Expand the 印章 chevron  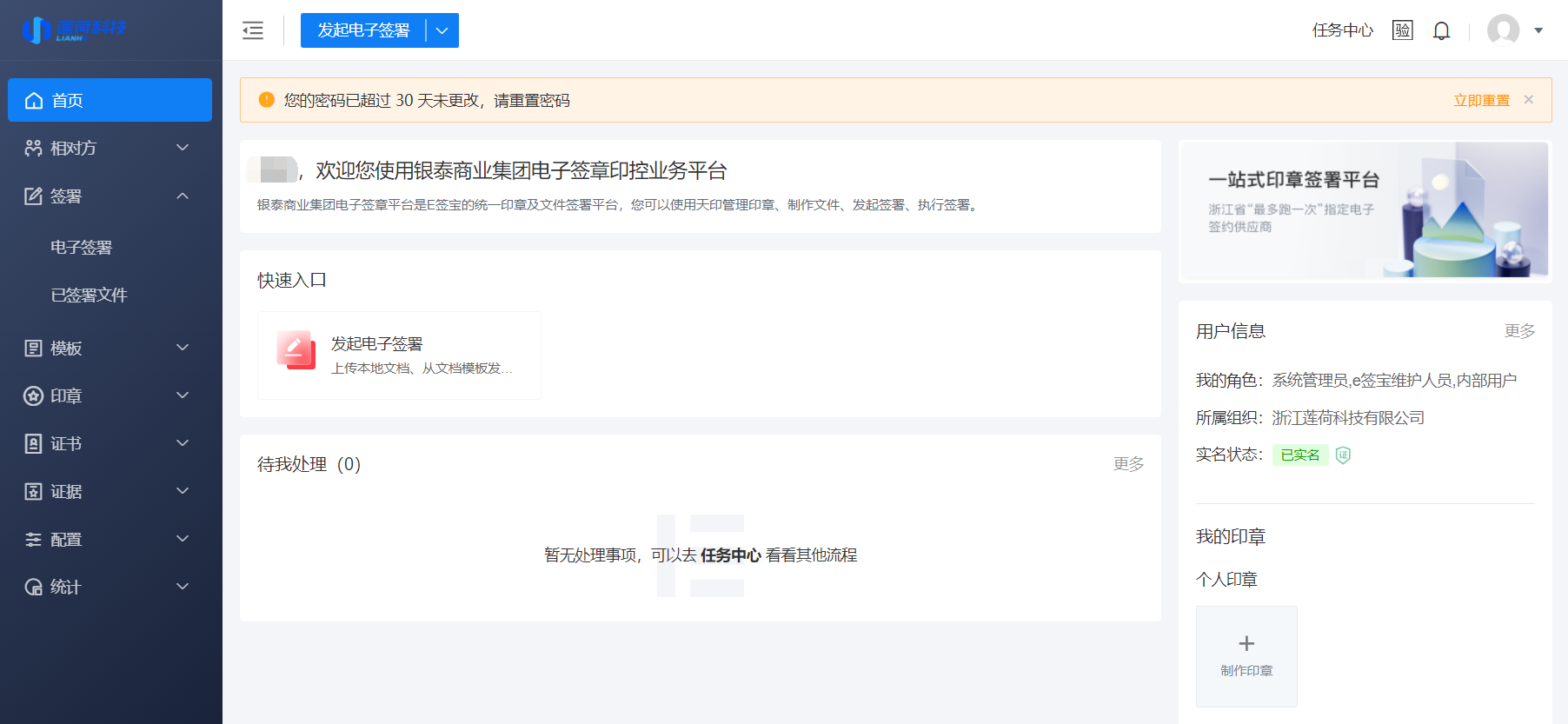coord(183,395)
